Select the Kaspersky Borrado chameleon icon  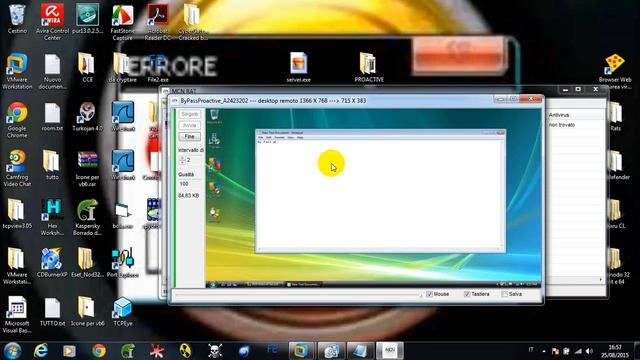tap(87, 217)
